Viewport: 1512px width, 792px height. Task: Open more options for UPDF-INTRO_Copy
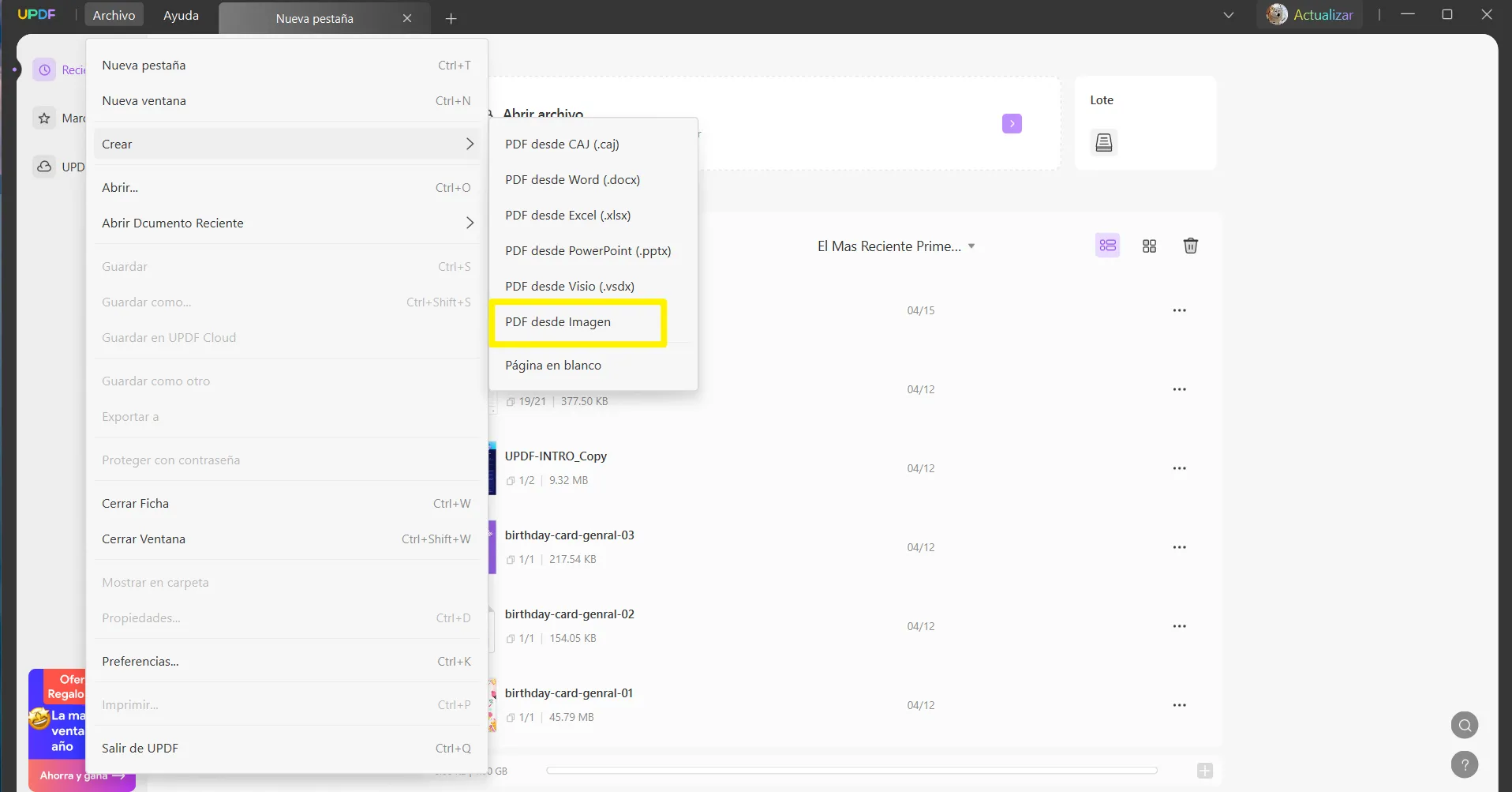[1179, 468]
